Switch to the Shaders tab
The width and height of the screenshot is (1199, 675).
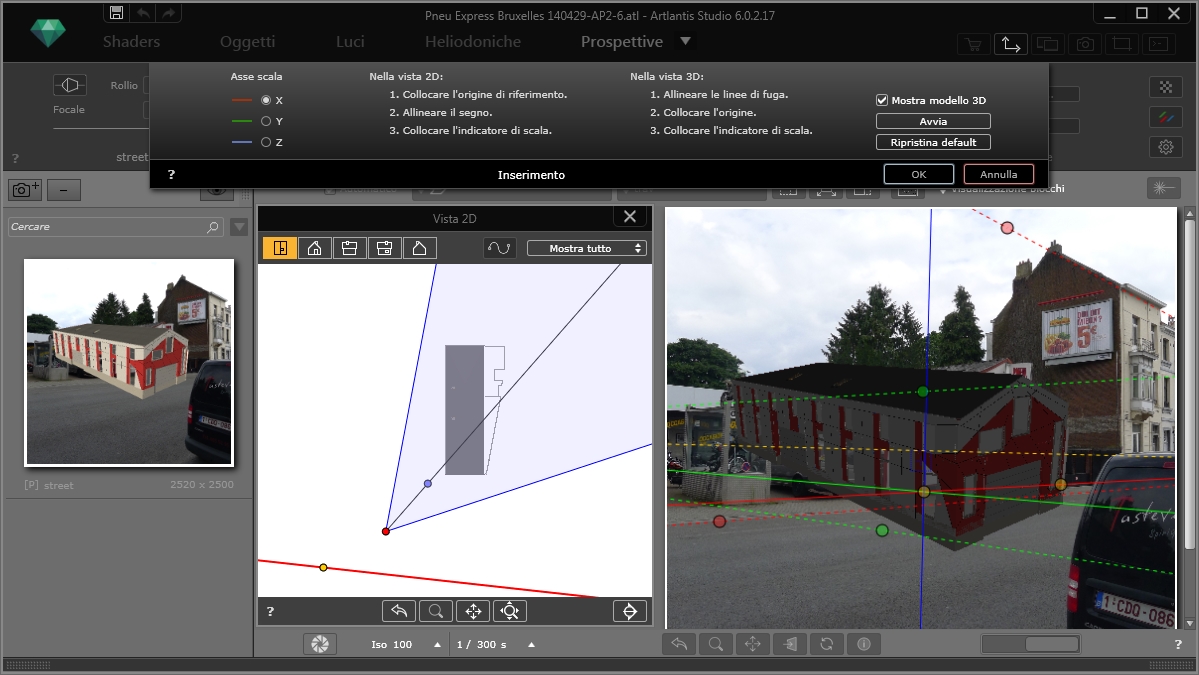click(132, 41)
